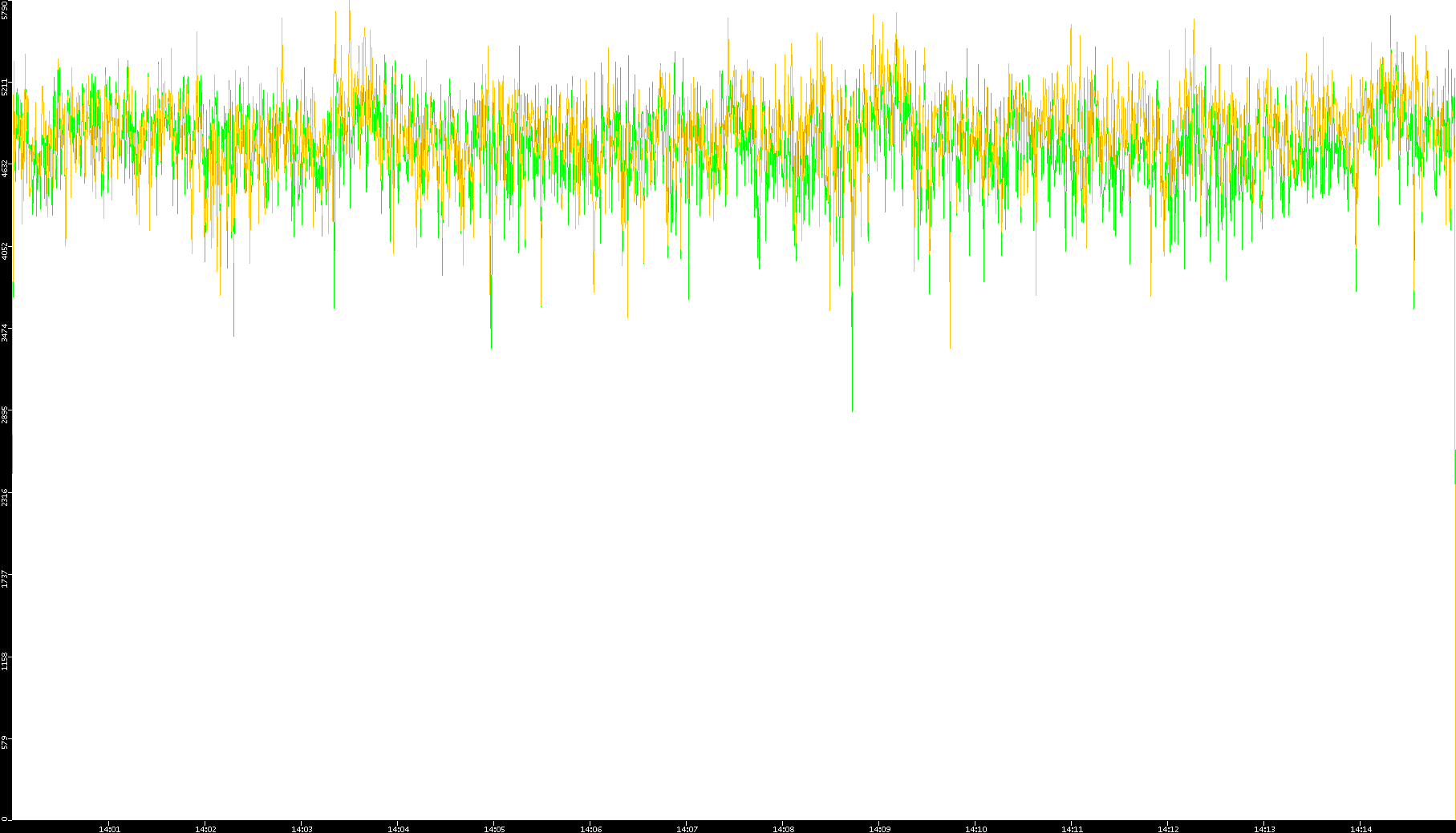
Task: Select the 14:03 time axis label
Action: click(x=302, y=829)
